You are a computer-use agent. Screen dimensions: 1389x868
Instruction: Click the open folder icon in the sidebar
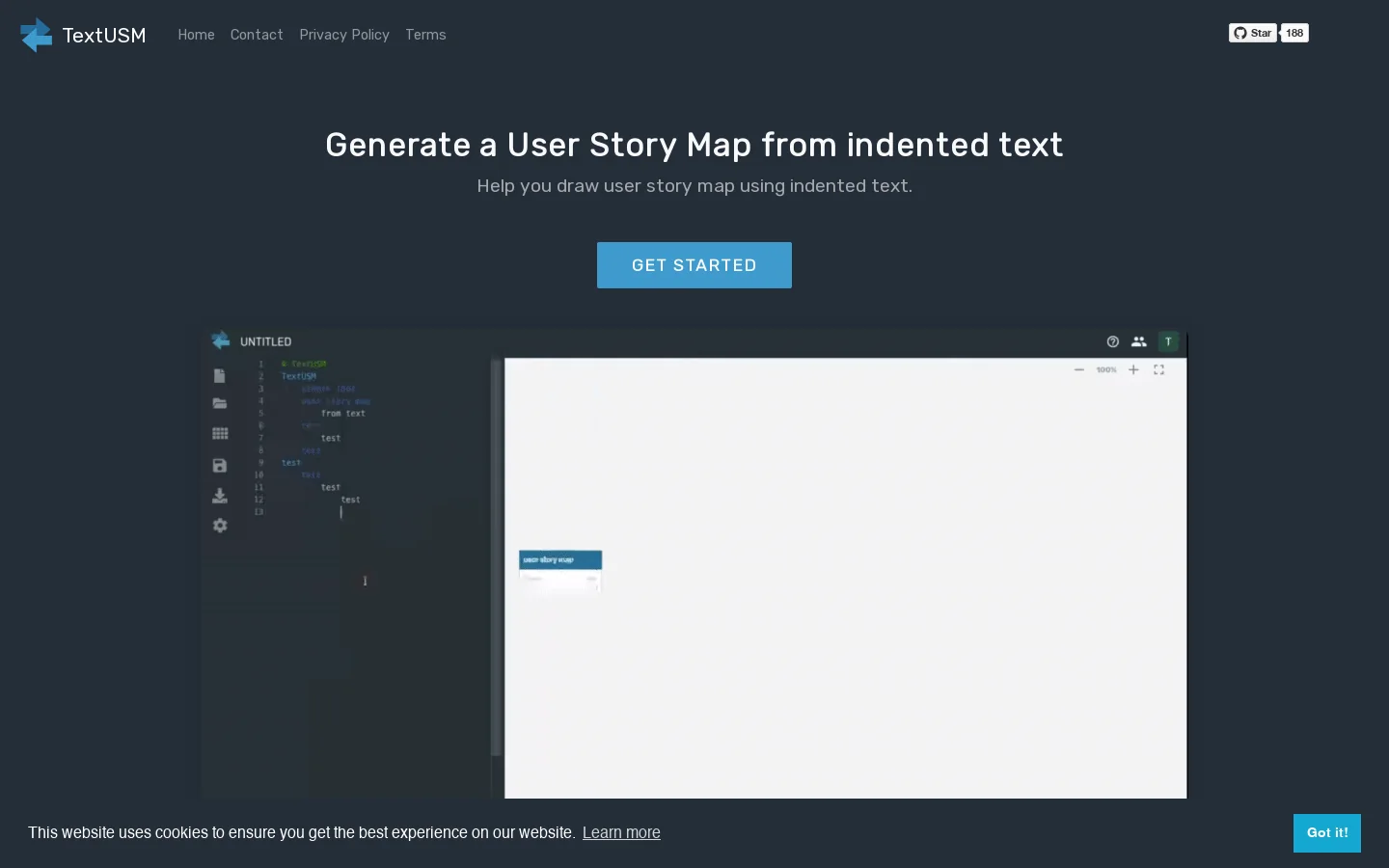220,403
